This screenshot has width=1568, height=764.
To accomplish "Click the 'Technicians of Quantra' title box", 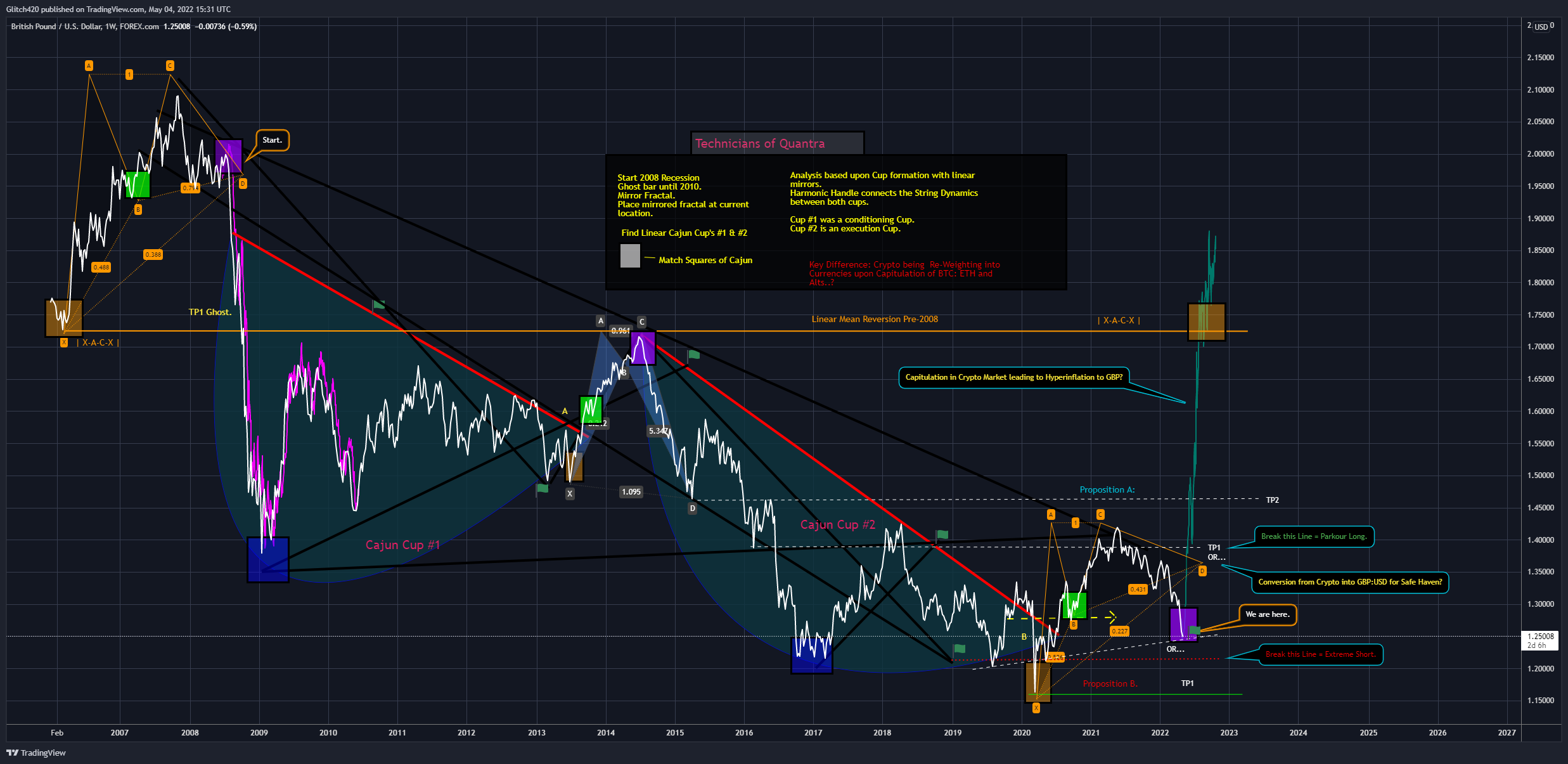I will click(x=777, y=143).
